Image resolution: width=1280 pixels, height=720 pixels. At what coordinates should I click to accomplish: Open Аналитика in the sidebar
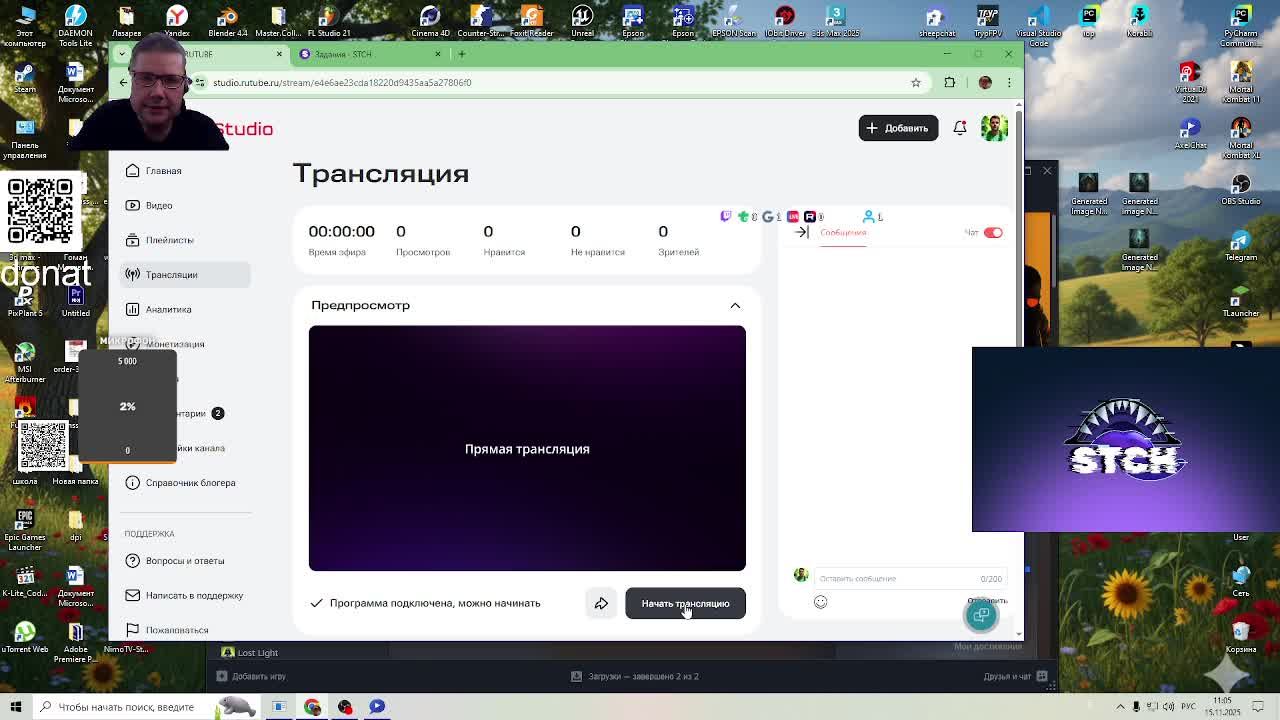[185, 309]
